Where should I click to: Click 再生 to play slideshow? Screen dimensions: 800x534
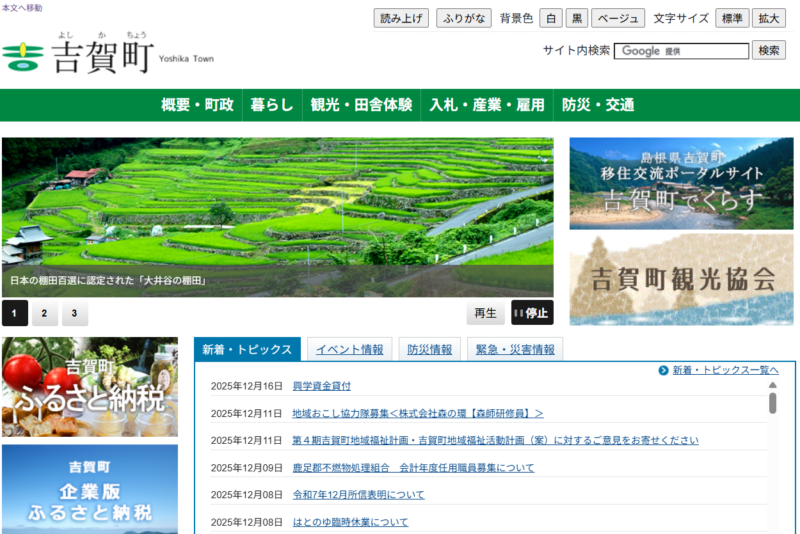(485, 313)
